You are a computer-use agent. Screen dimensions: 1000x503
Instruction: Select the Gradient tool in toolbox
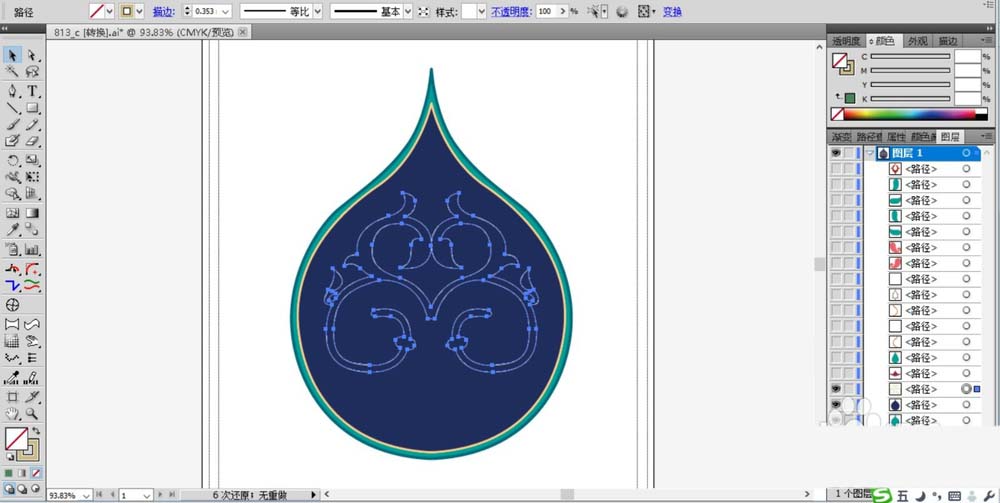coord(32,214)
